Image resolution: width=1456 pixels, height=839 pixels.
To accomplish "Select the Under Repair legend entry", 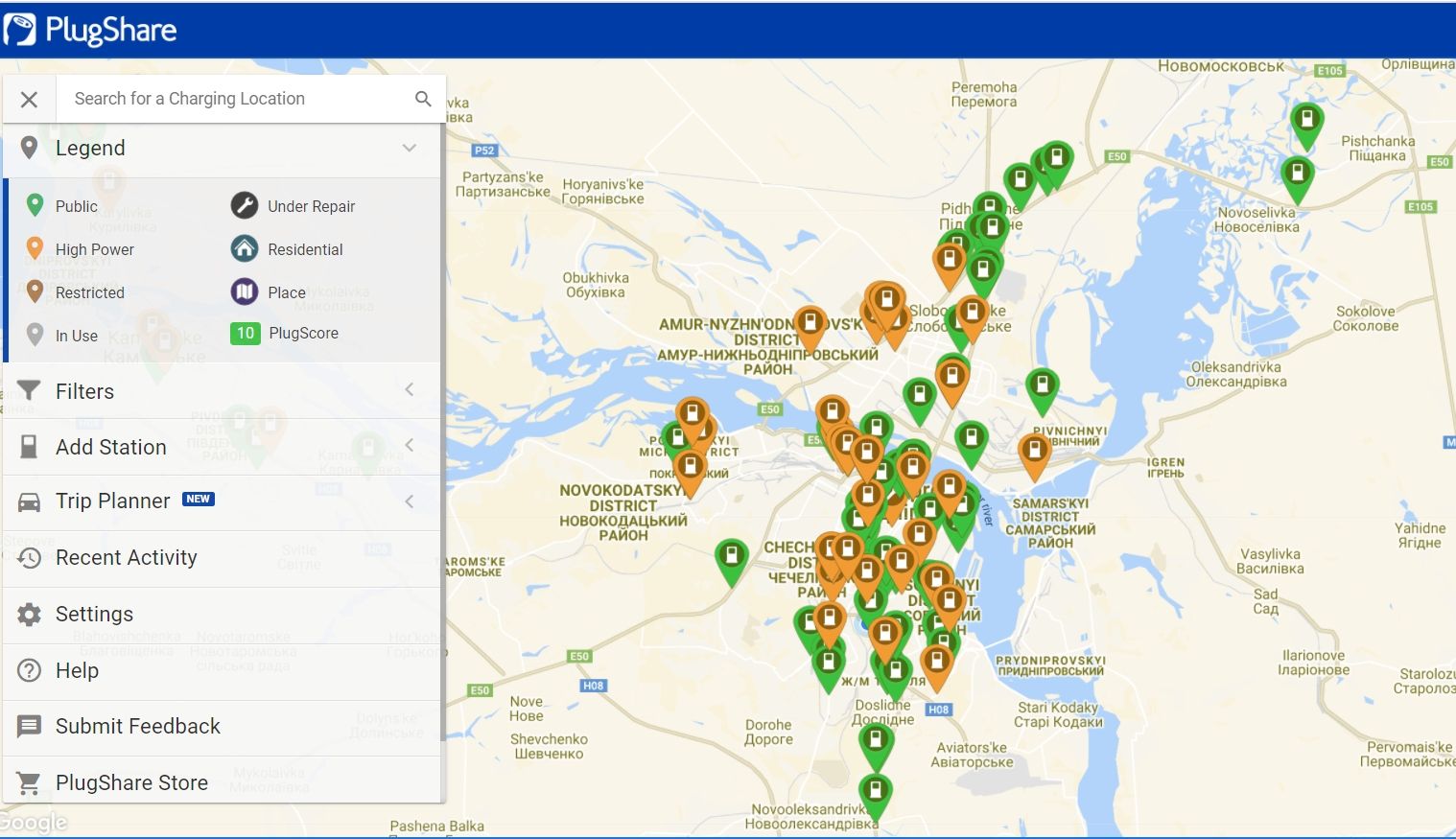I will 245,204.
